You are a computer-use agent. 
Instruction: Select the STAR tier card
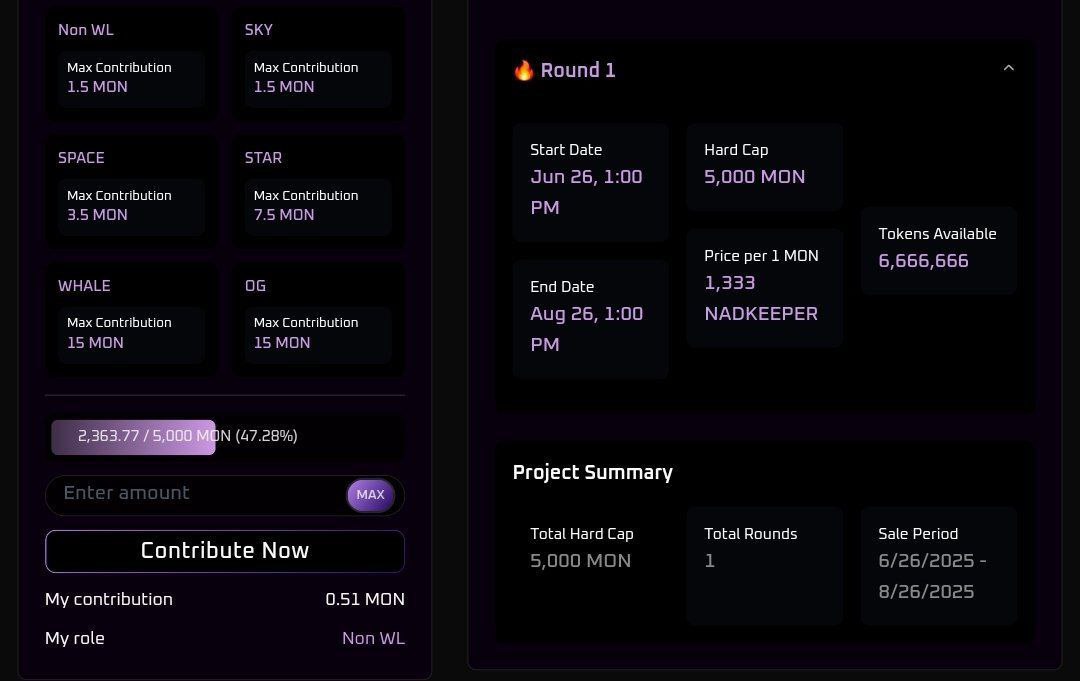click(x=318, y=188)
